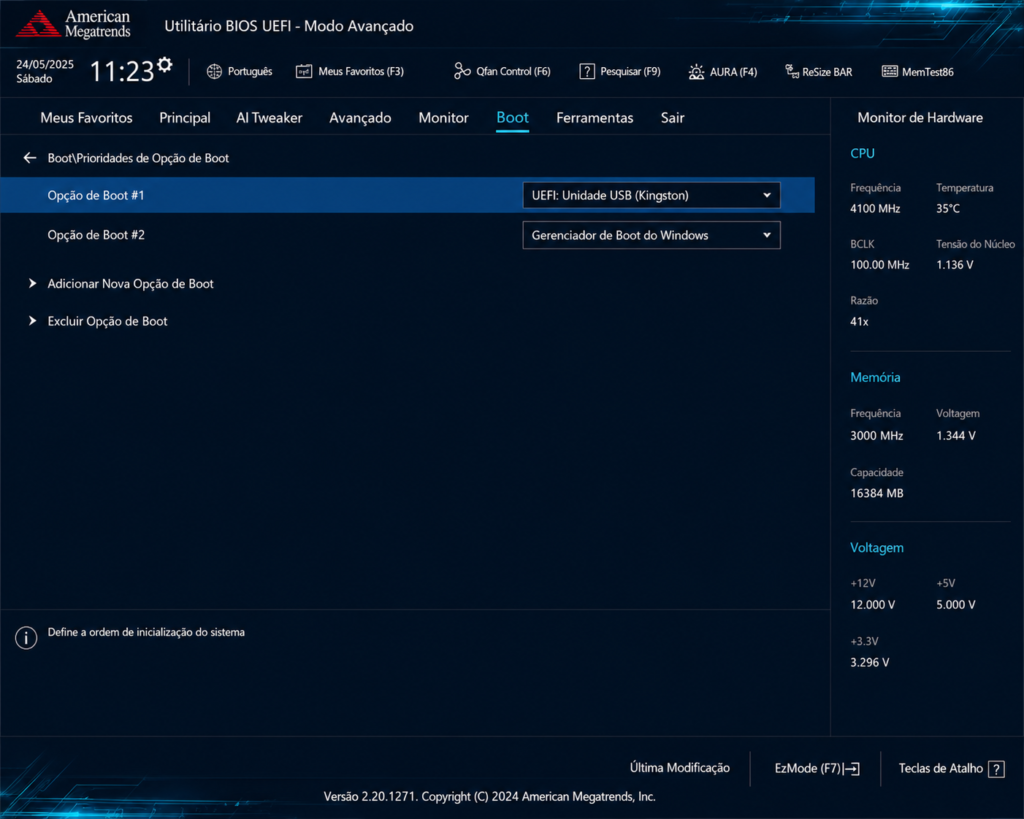Select the Boot tab
1024x819 pixels.
[x=513, y=118]
